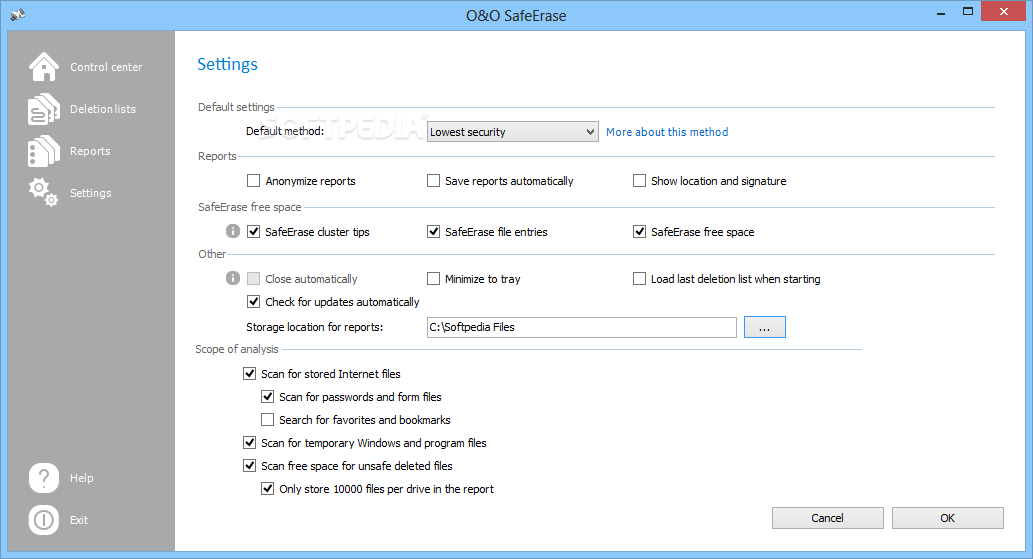
Task: Enable Minimize to tray option
Action: 433,279
